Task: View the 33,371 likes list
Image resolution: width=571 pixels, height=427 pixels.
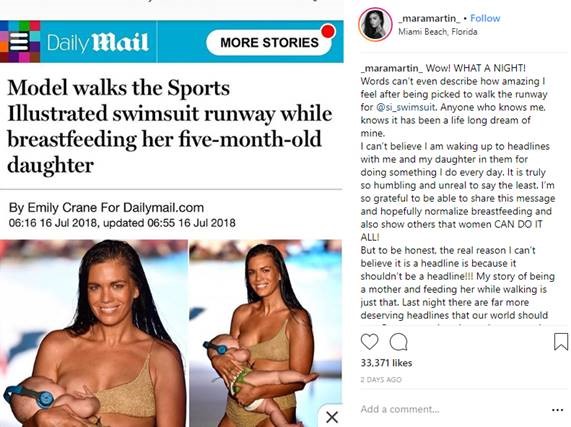Action: pos(386,363)
